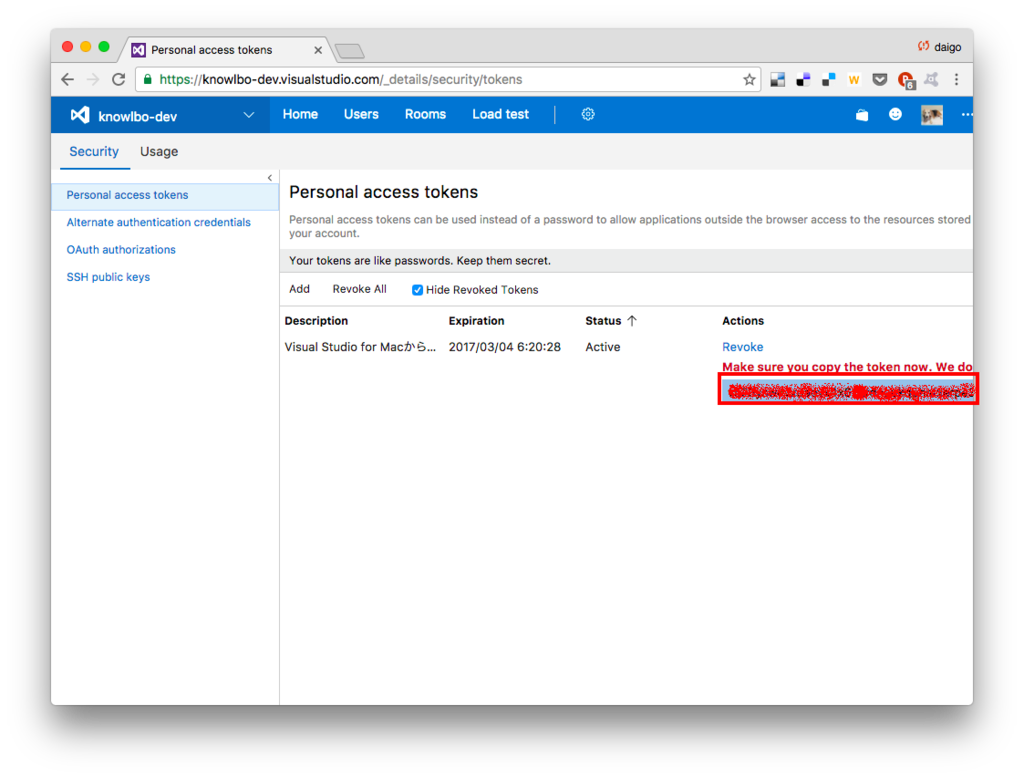Open SSH public keys page
This screenshot has height=778, width=1024.
pyautogui.click(x=108, y=278)
